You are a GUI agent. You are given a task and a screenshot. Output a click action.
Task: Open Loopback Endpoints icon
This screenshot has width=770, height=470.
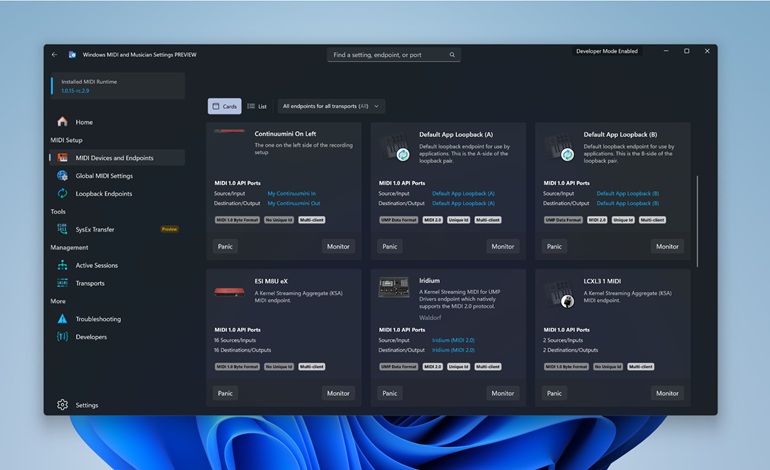point(62,194)
